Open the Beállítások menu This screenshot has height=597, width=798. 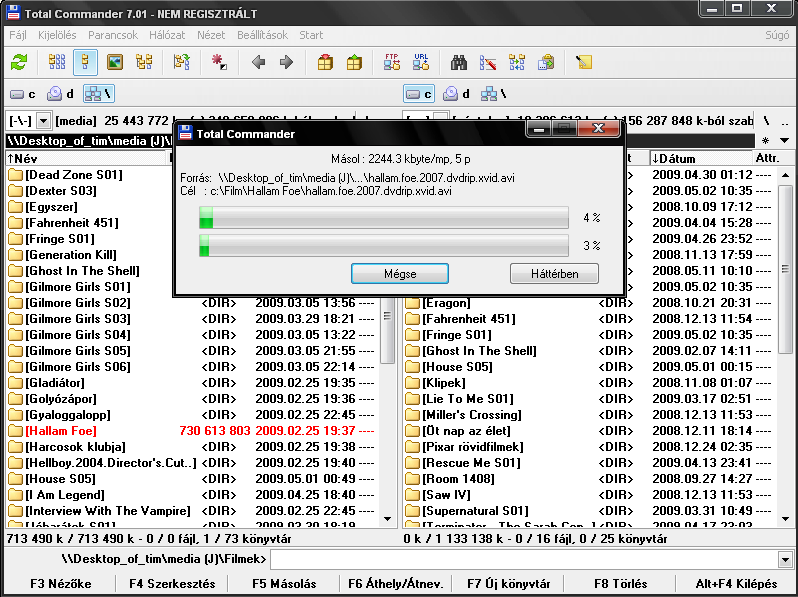(x=262, y=35)
